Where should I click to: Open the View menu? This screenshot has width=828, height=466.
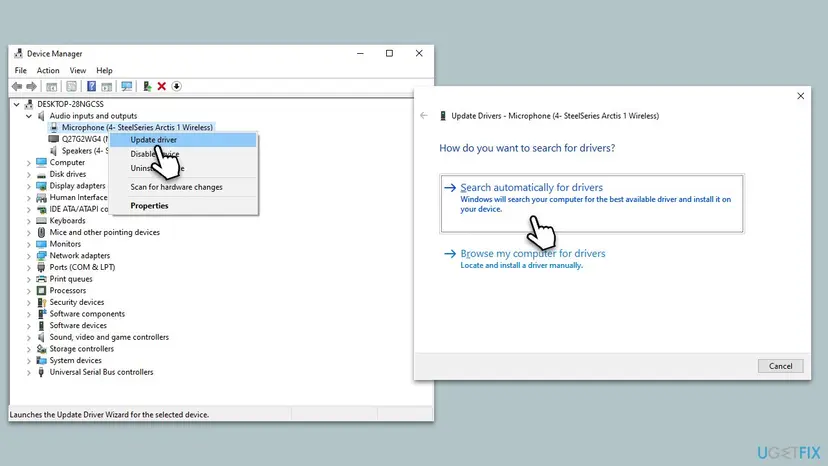pyautogui.click(x=78, y=70)
